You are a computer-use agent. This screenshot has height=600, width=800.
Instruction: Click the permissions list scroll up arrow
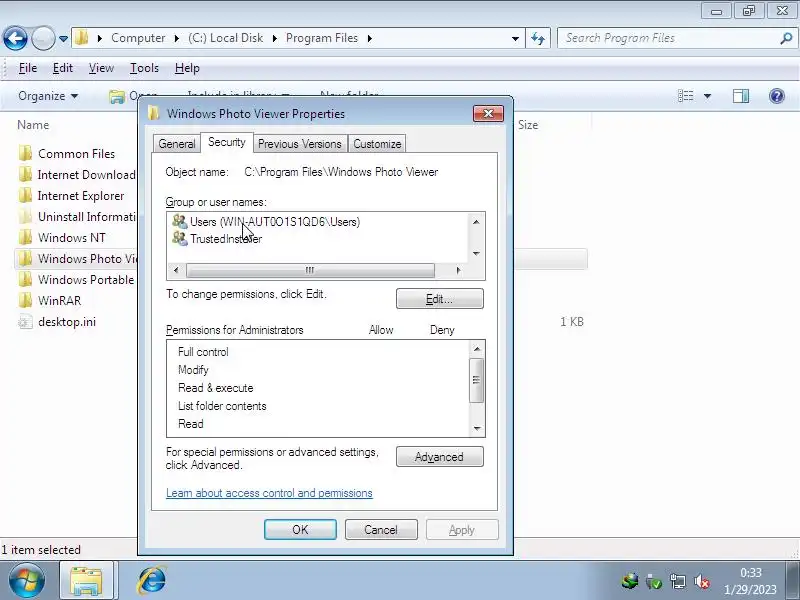(x=477, y=349)
